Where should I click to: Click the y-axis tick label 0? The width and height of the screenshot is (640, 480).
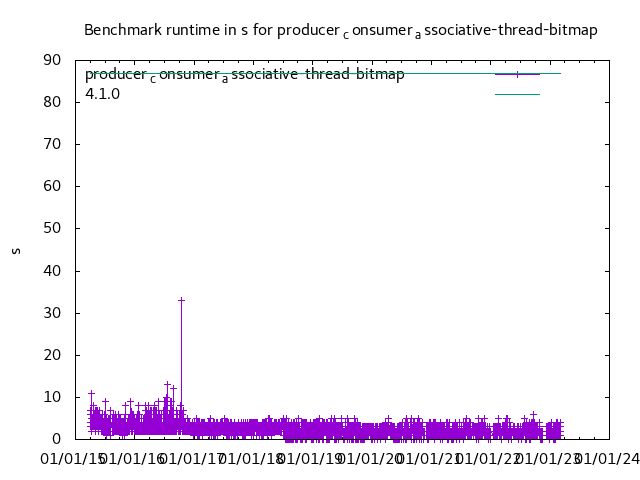click(58, 439)
